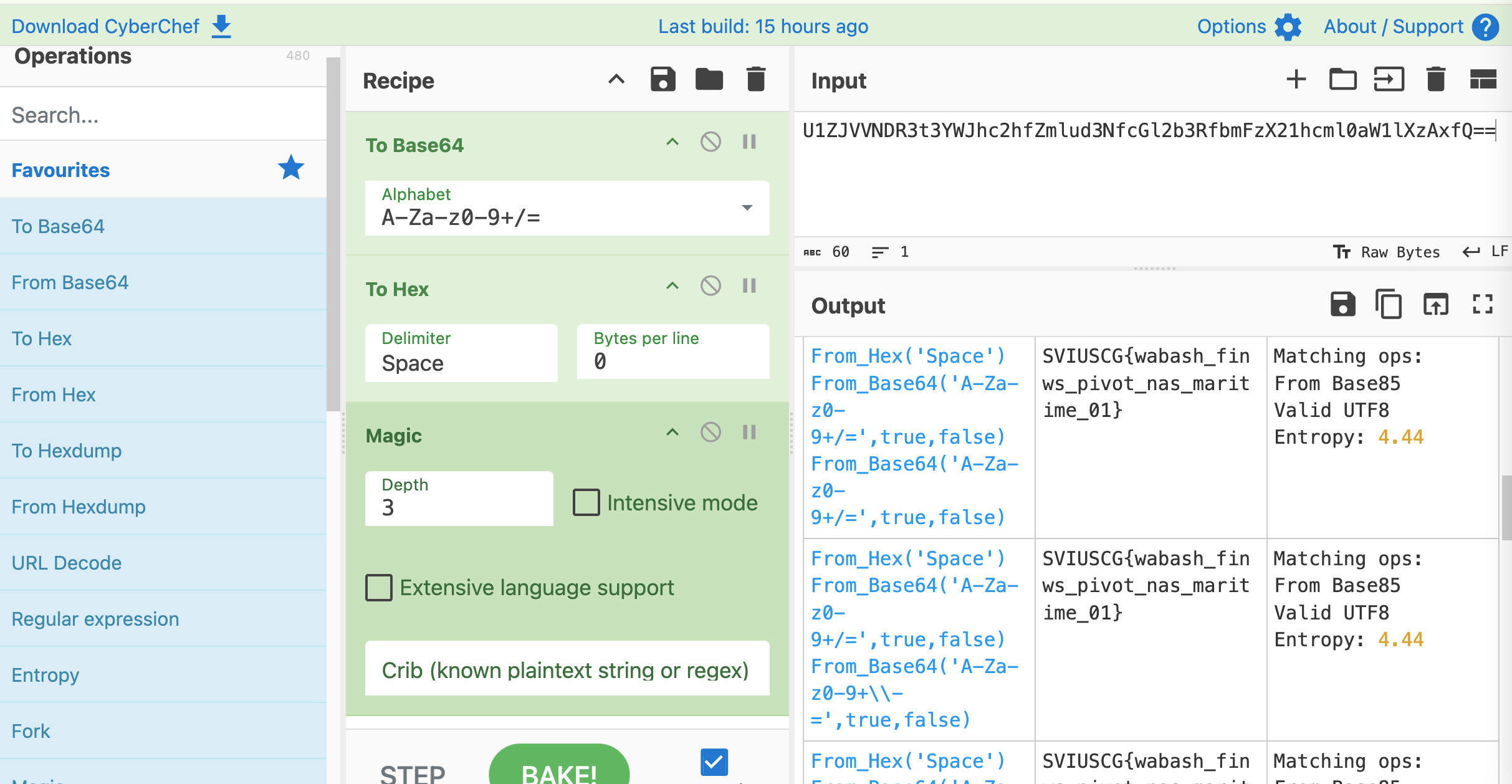This screenshot has width=1512, height=784.
Task: Clear the recipe with the trash icon
Action: pyautogui.click(x=756, y=80)
